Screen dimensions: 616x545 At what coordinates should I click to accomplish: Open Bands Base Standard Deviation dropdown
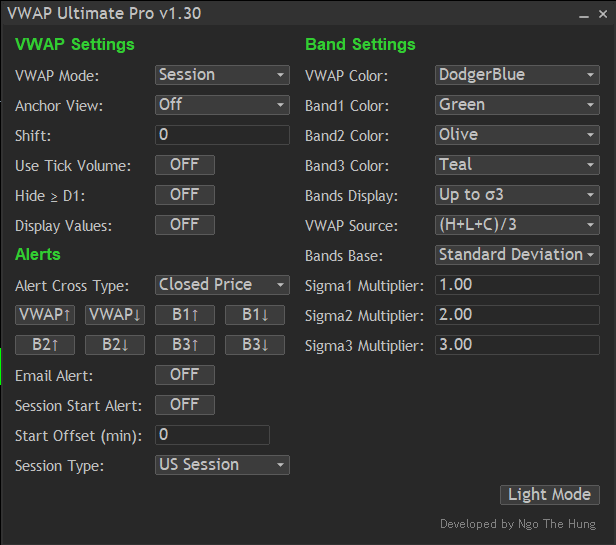tap(517, 255)
